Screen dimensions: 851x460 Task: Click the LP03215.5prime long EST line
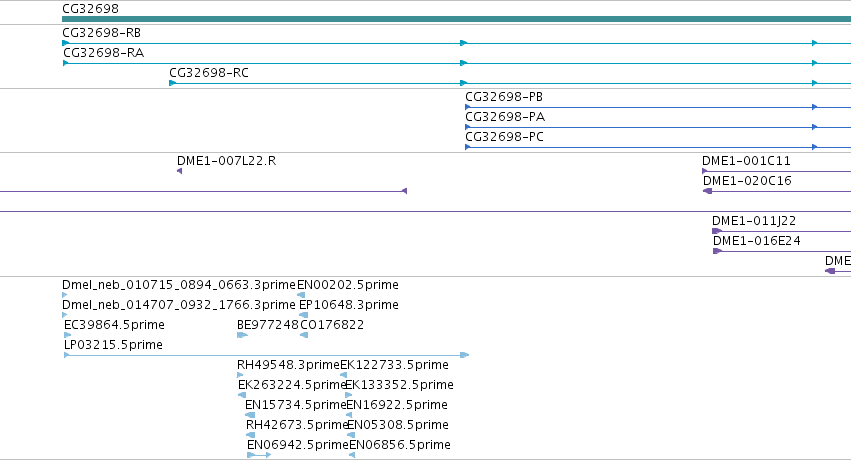click(x=266, y=355)
